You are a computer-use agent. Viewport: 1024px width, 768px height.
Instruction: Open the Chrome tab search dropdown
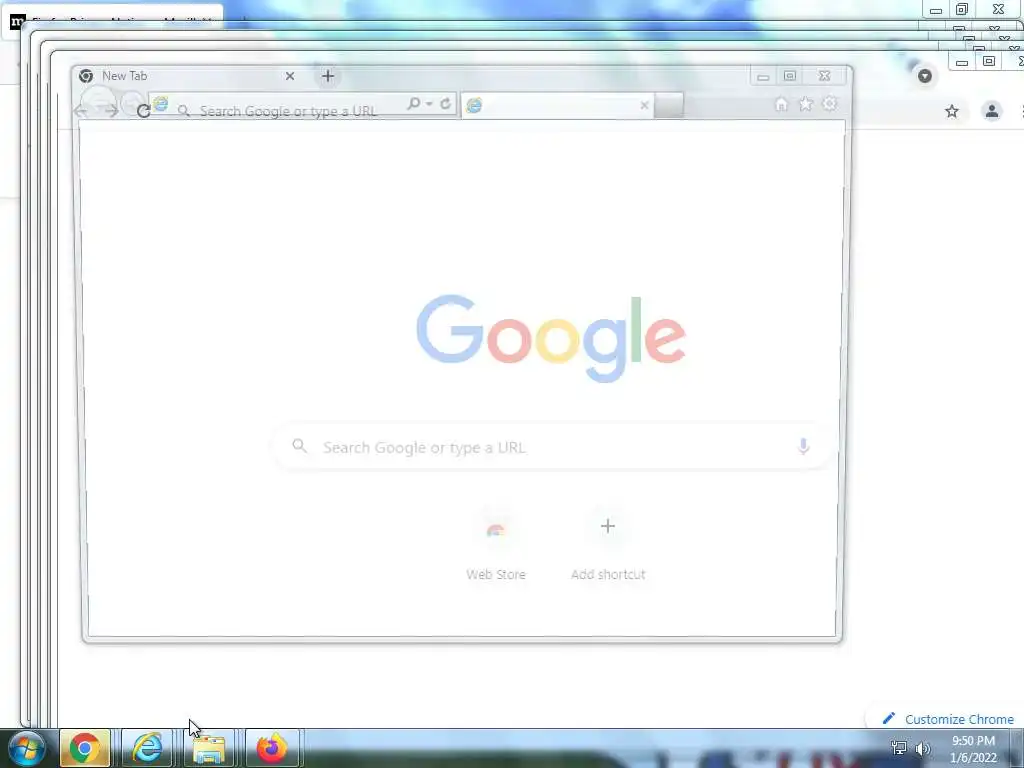(x=925, y=76)
